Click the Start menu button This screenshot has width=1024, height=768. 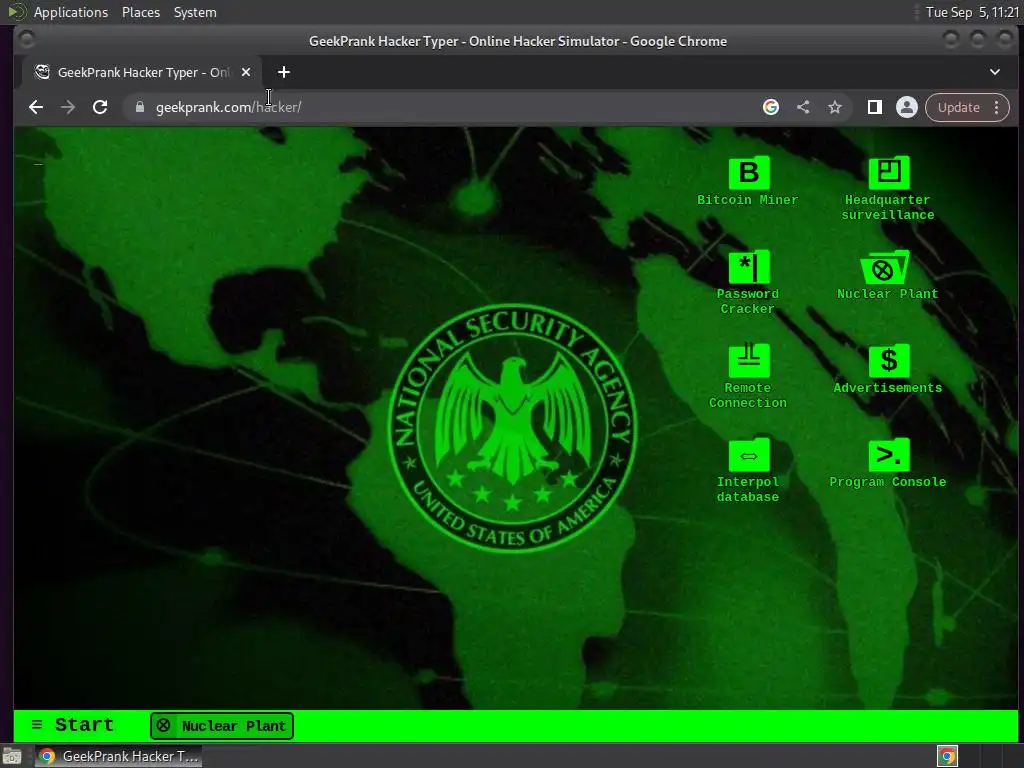coord(72,725)
